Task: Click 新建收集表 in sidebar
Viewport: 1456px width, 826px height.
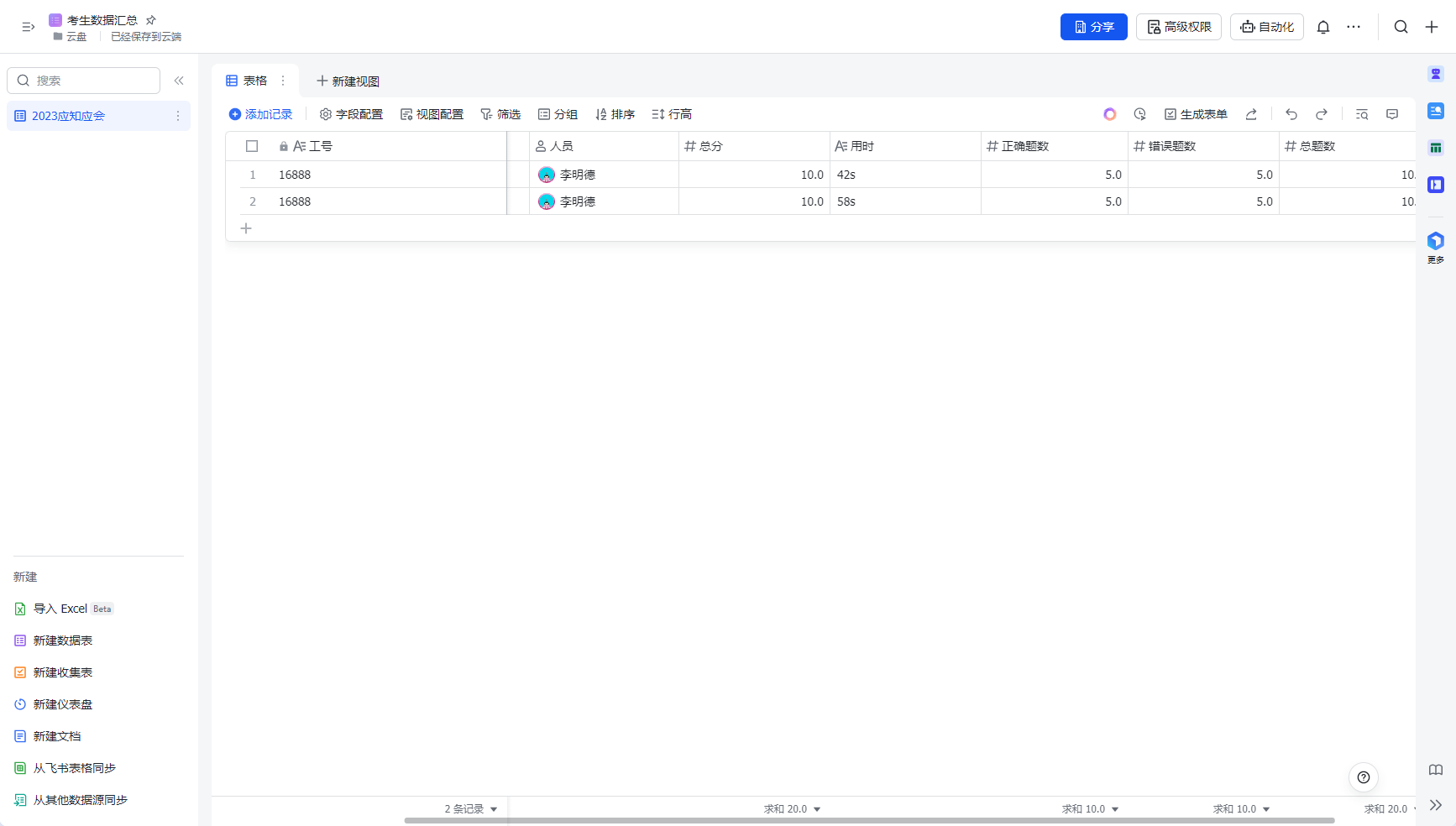Action: [54, 672]
